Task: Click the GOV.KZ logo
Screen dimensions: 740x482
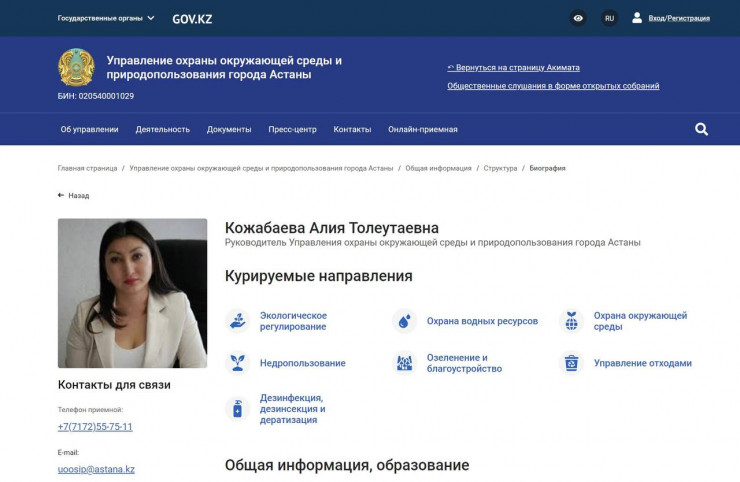Action: tap(192, 18)
